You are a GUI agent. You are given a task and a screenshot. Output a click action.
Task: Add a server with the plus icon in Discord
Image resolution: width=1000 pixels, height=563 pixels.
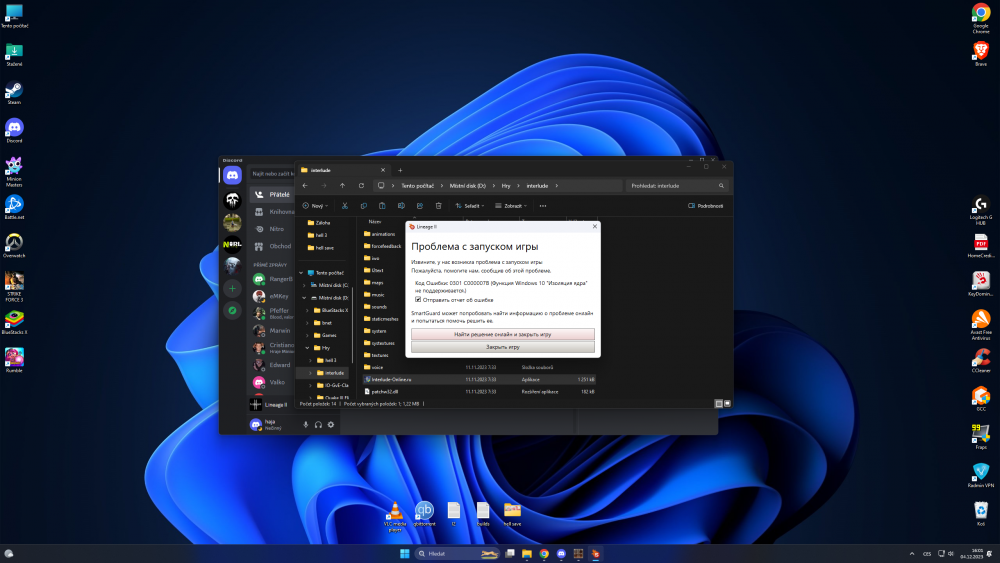click(x=232, y=289)
